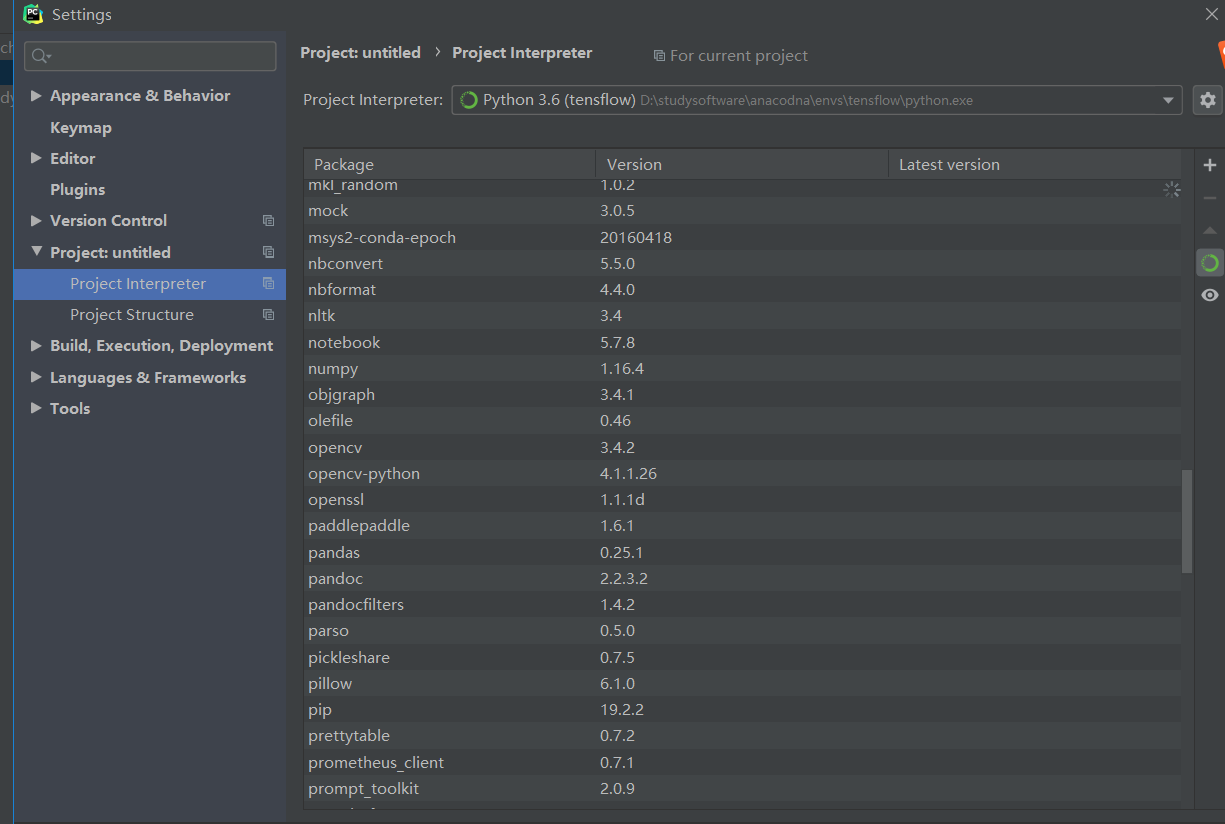Image resolution: width=1225 pixels, height=824 pixels.
Task: Select the numpy package row
Action: (743, 369)
